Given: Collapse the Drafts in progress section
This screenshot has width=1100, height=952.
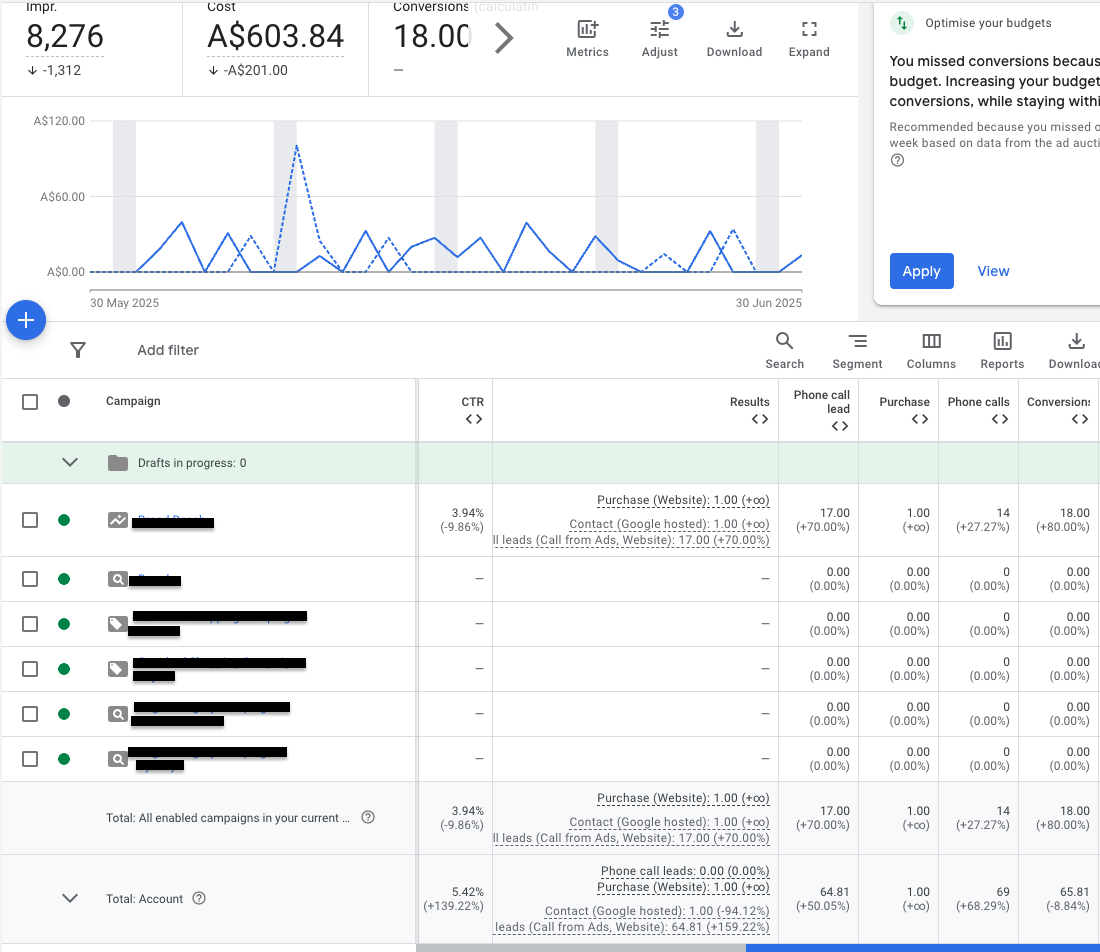Looking at the screenshot, I should pyautogui.click(x=70, y=463).
